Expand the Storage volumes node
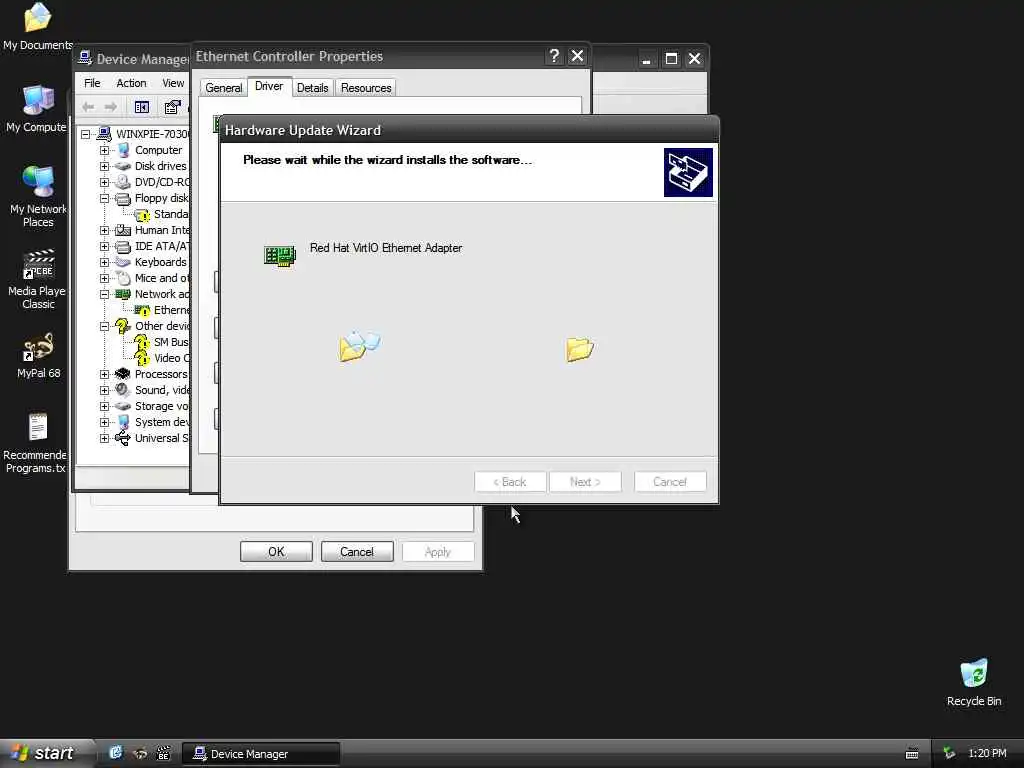 pyautogui.click(x=104, y=406)
